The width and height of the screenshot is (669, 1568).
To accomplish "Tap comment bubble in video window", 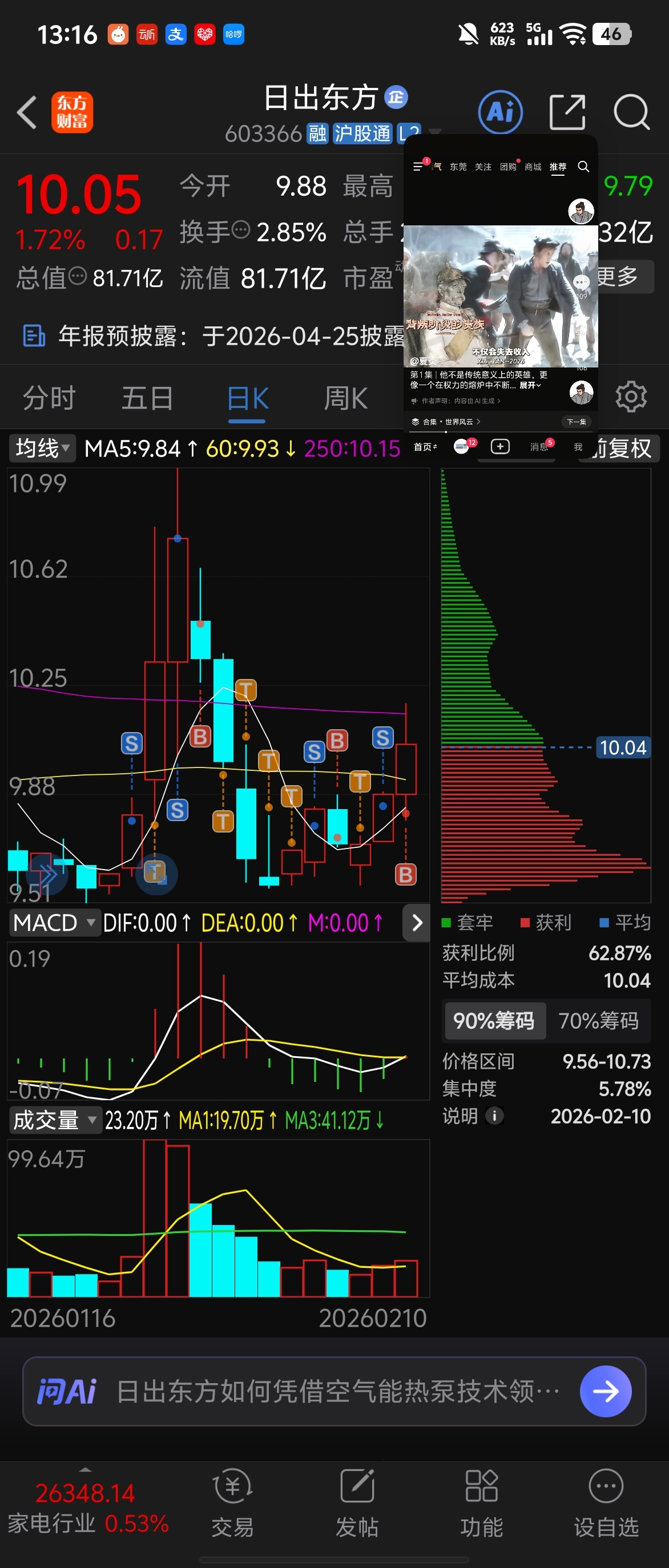I will tap(581, 282).
